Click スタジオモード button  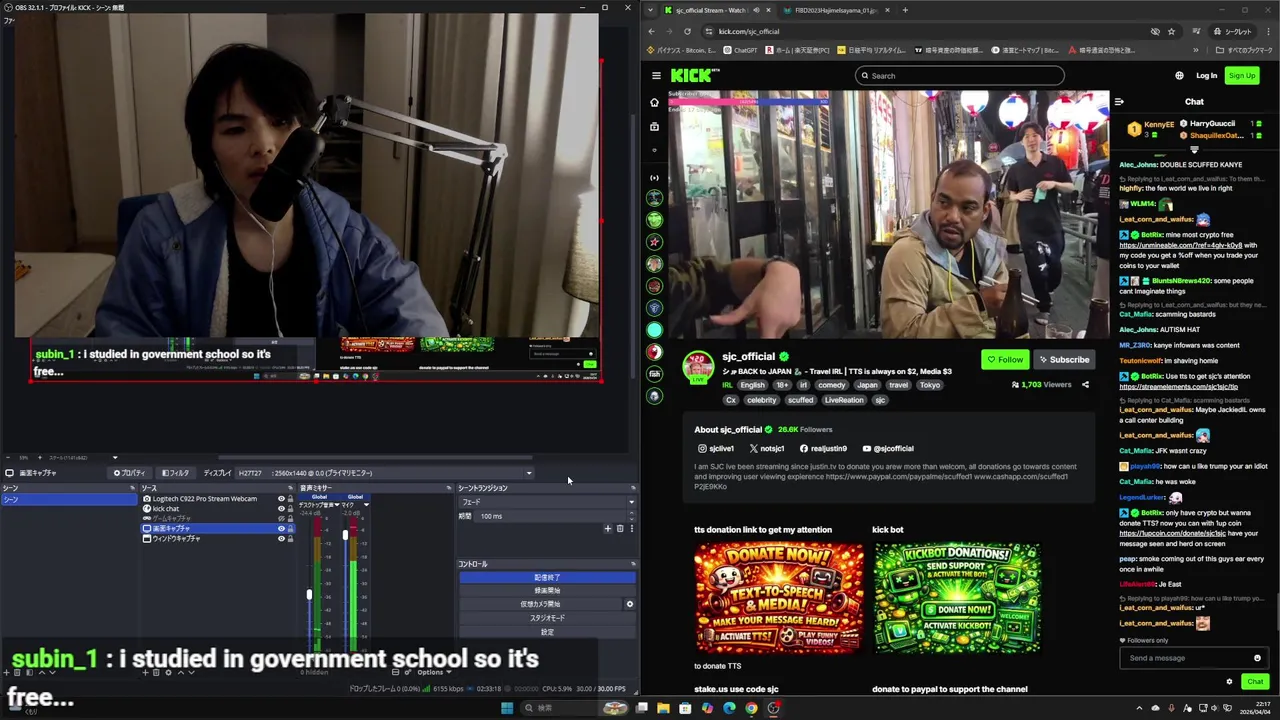tap(547, 618)
